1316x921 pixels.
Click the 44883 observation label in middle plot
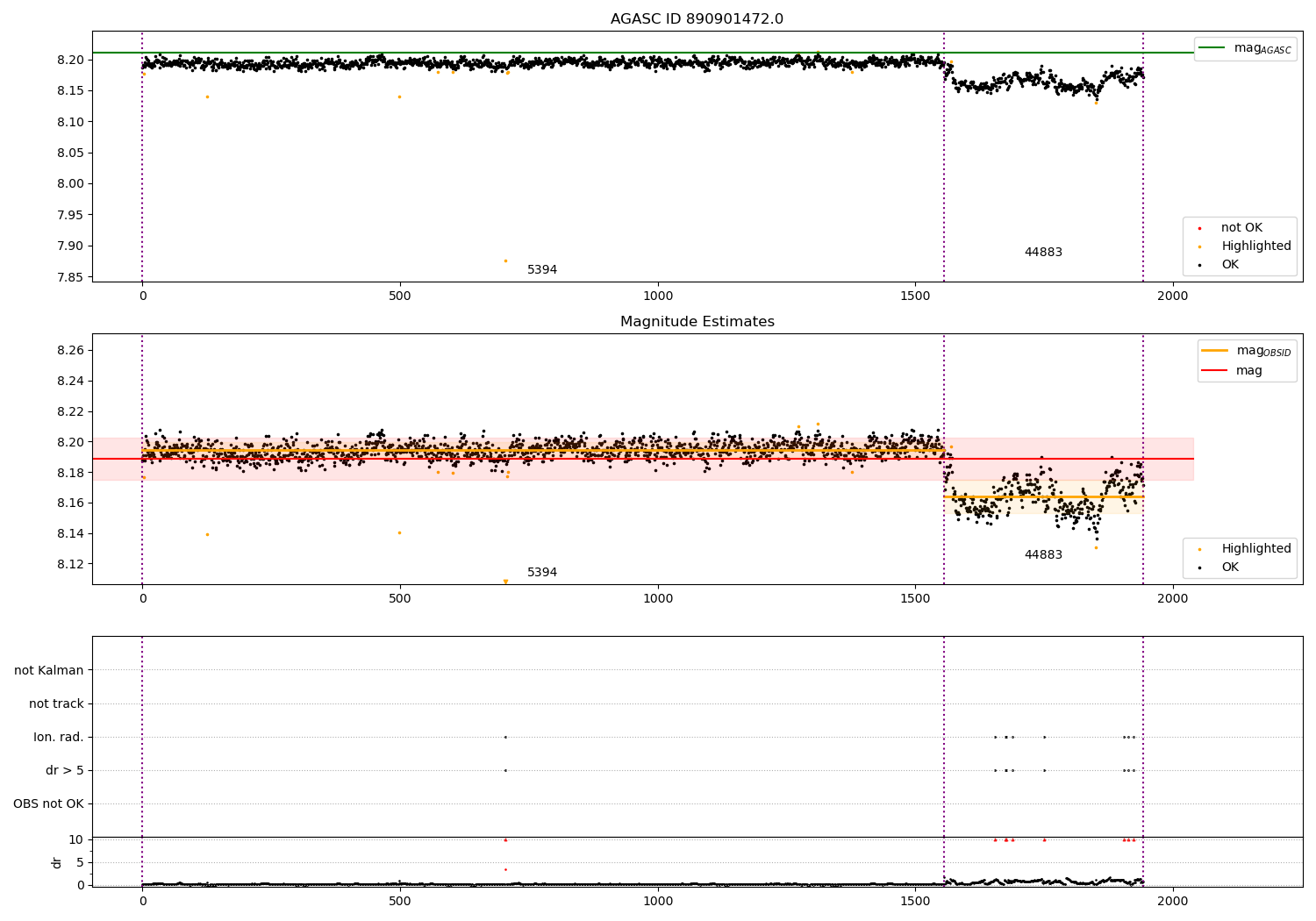[1043, 555]
